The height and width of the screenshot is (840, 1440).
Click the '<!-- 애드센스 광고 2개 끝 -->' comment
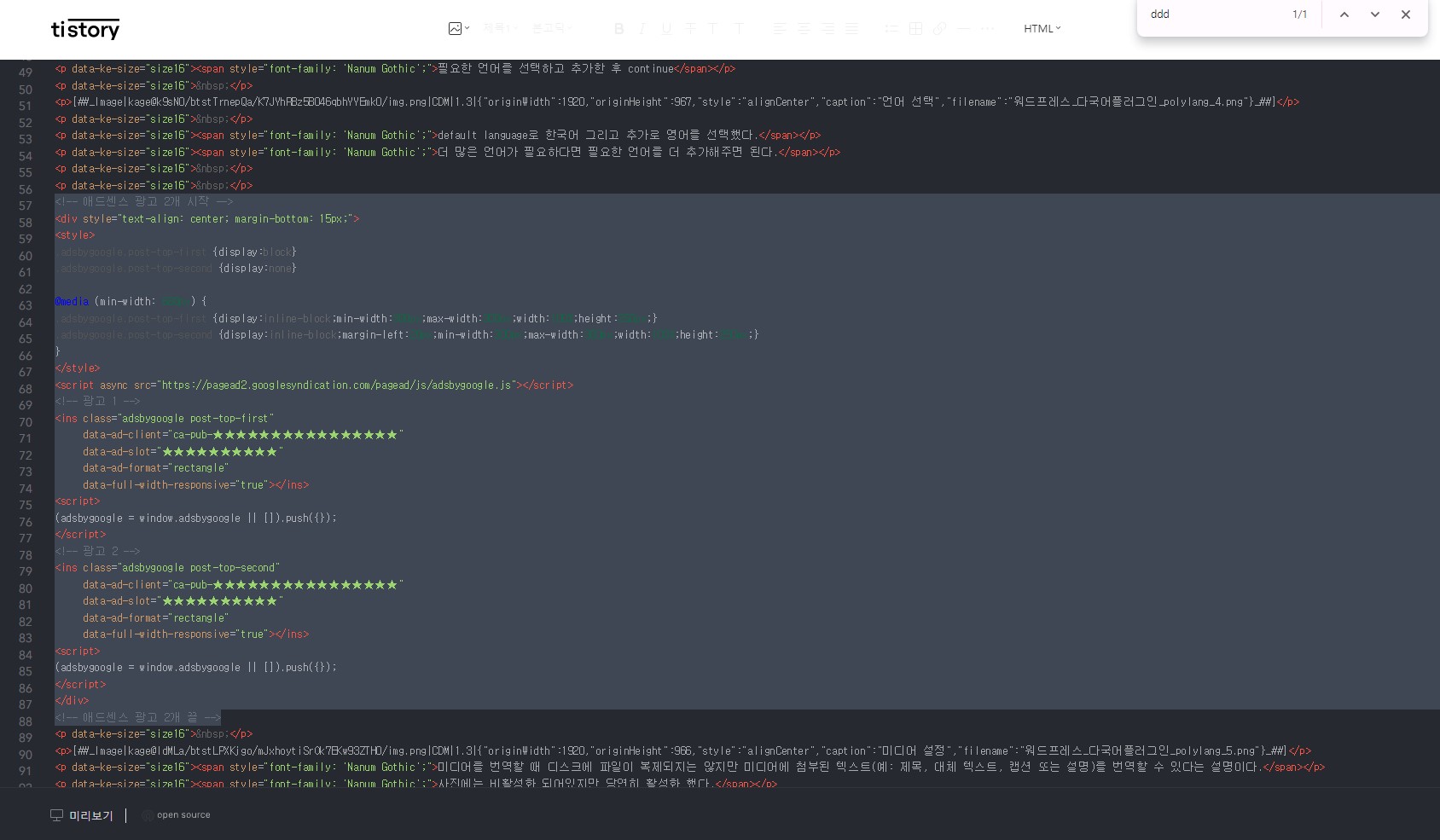pyautogui.click(x=138, y=718)
